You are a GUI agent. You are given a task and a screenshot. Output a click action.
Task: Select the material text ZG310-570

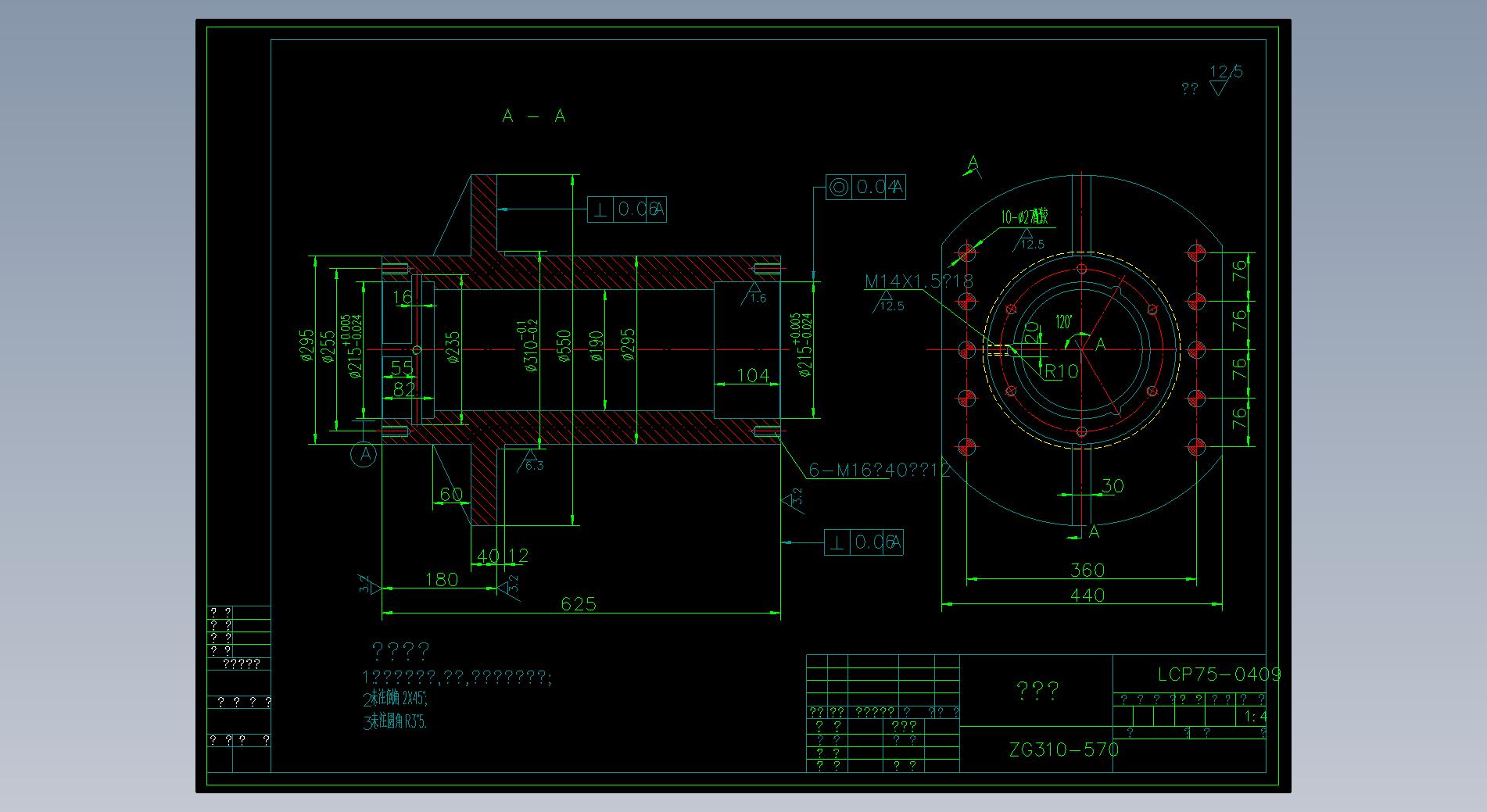tap(1063, 749)
